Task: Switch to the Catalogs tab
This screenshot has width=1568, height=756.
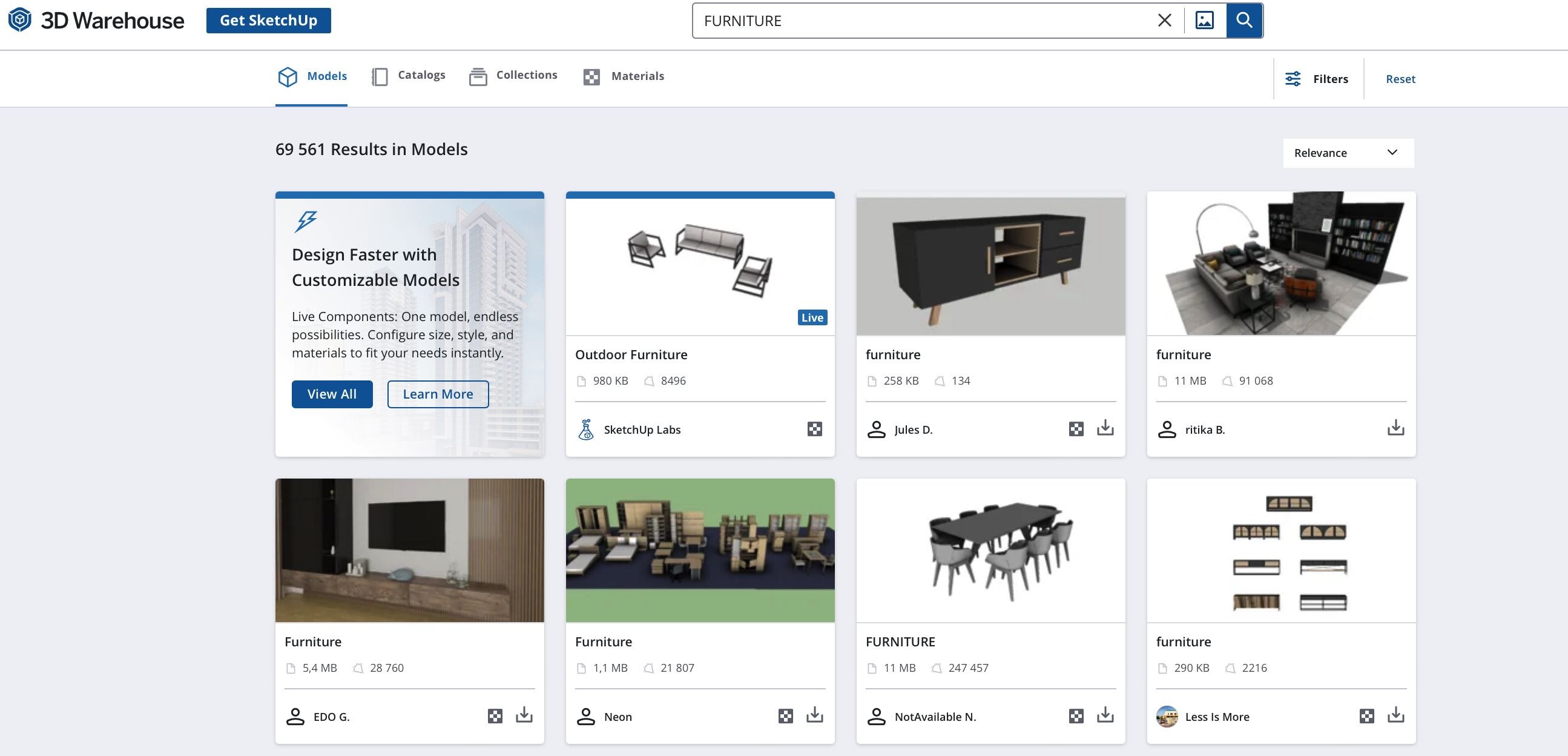Action: (x=408, y=76)
